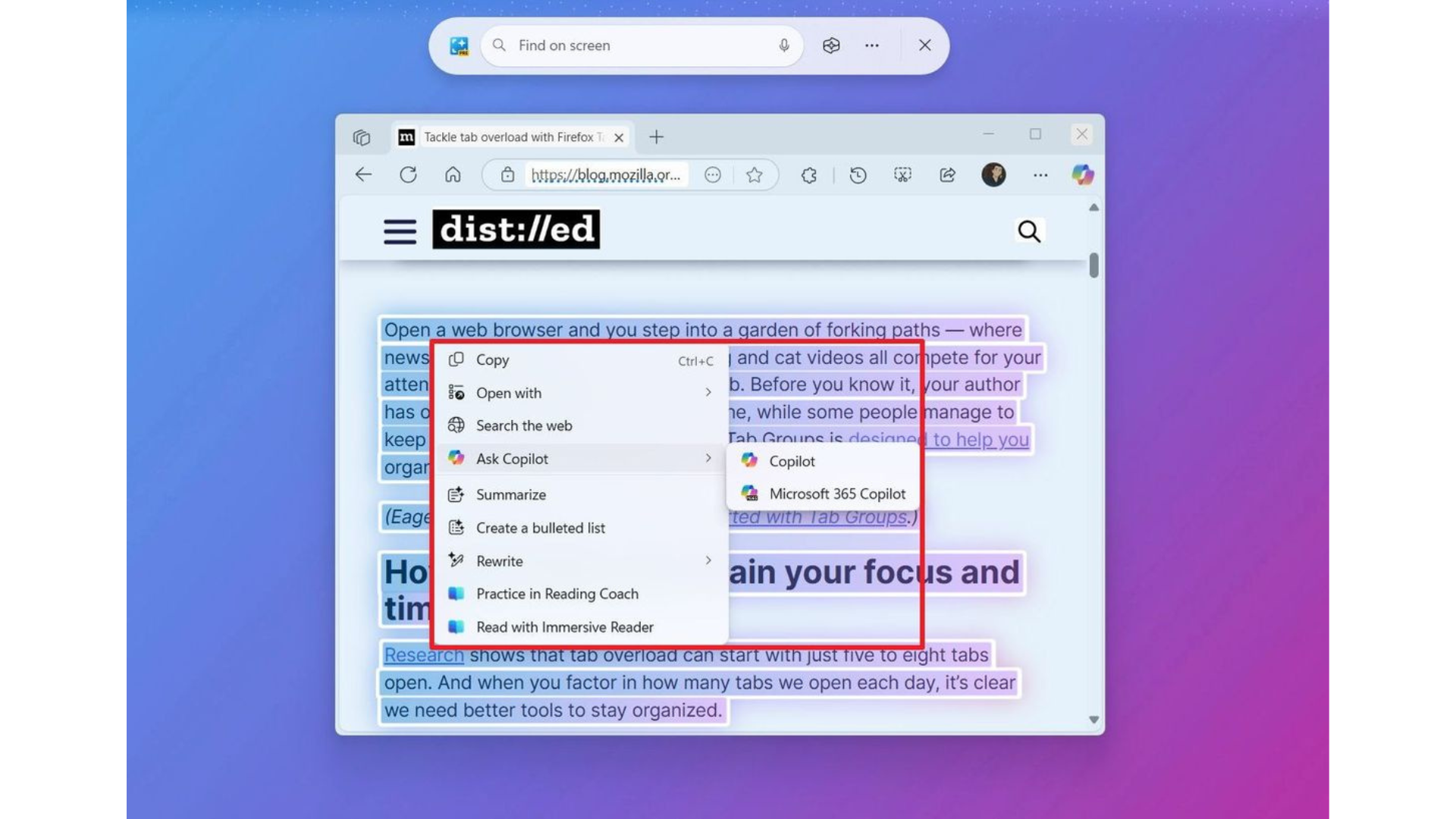This screenshot has height=819, width=1456.
Task: Choose Microsoft 365 Copilot in the submenu
Action: [837, 494]
